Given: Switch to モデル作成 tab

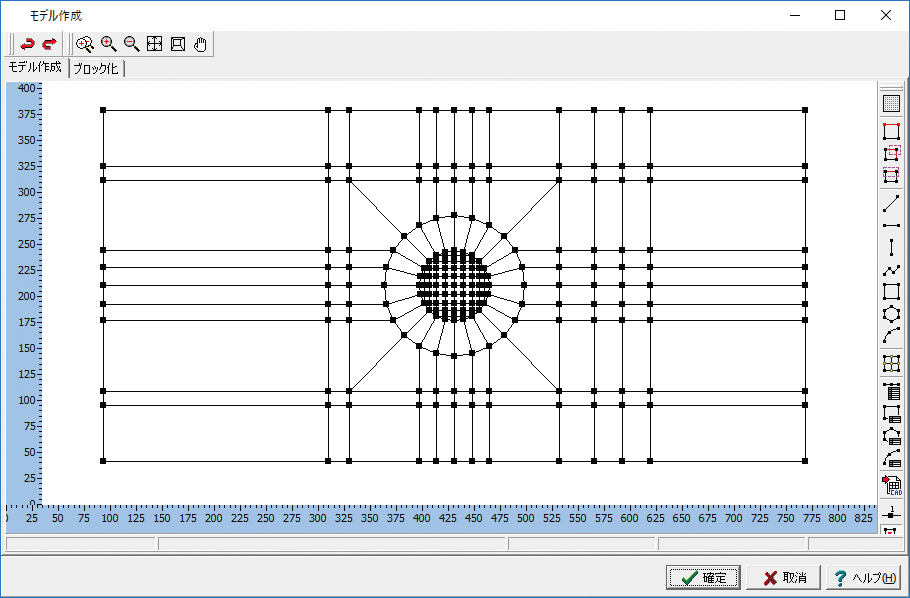Looking at the screenshot, I should [x=35, y=67].
